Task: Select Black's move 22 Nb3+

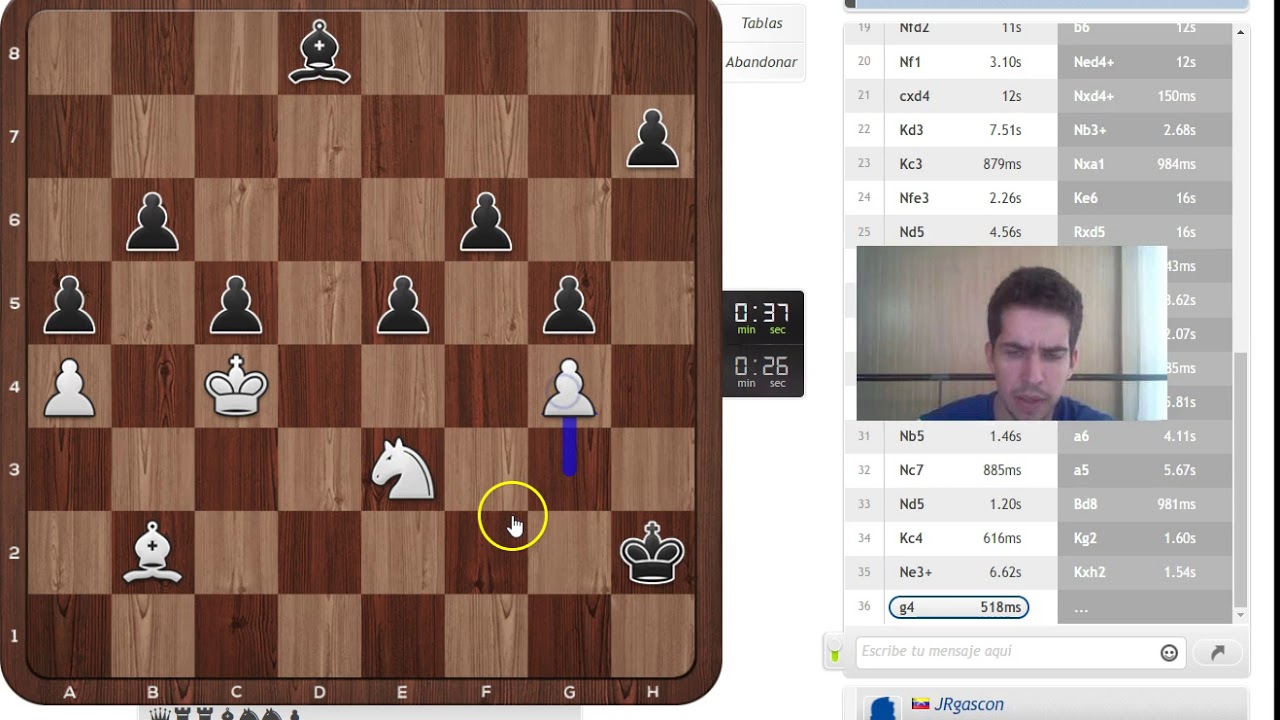Action: click(x=1143, y=130)
